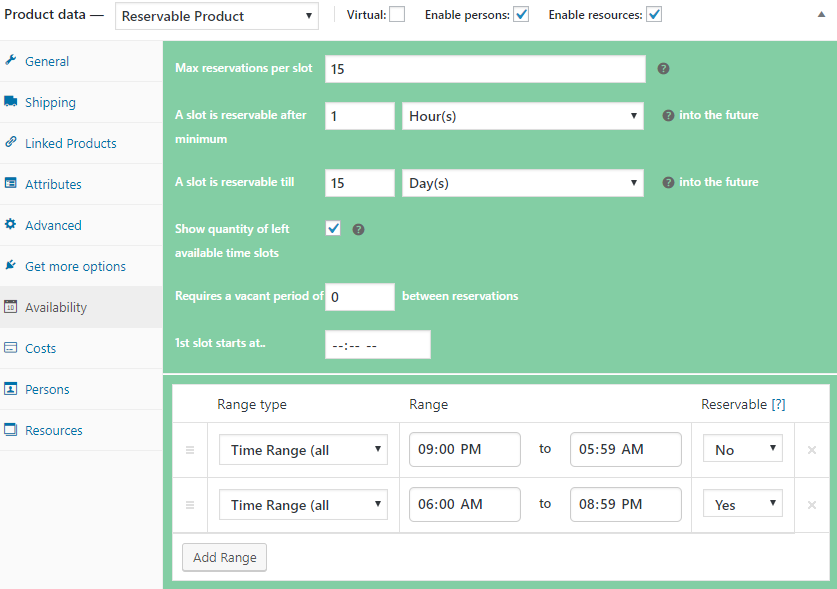Toggle the Virtual checkbox
The height and width of the screenshot is (589, 837).
pos(397,15)
